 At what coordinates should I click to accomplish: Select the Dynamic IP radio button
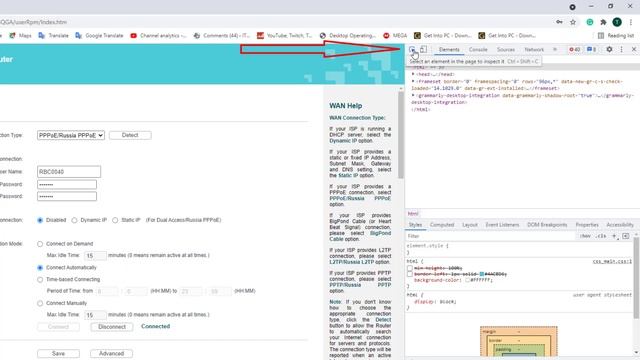click(74, 220)
